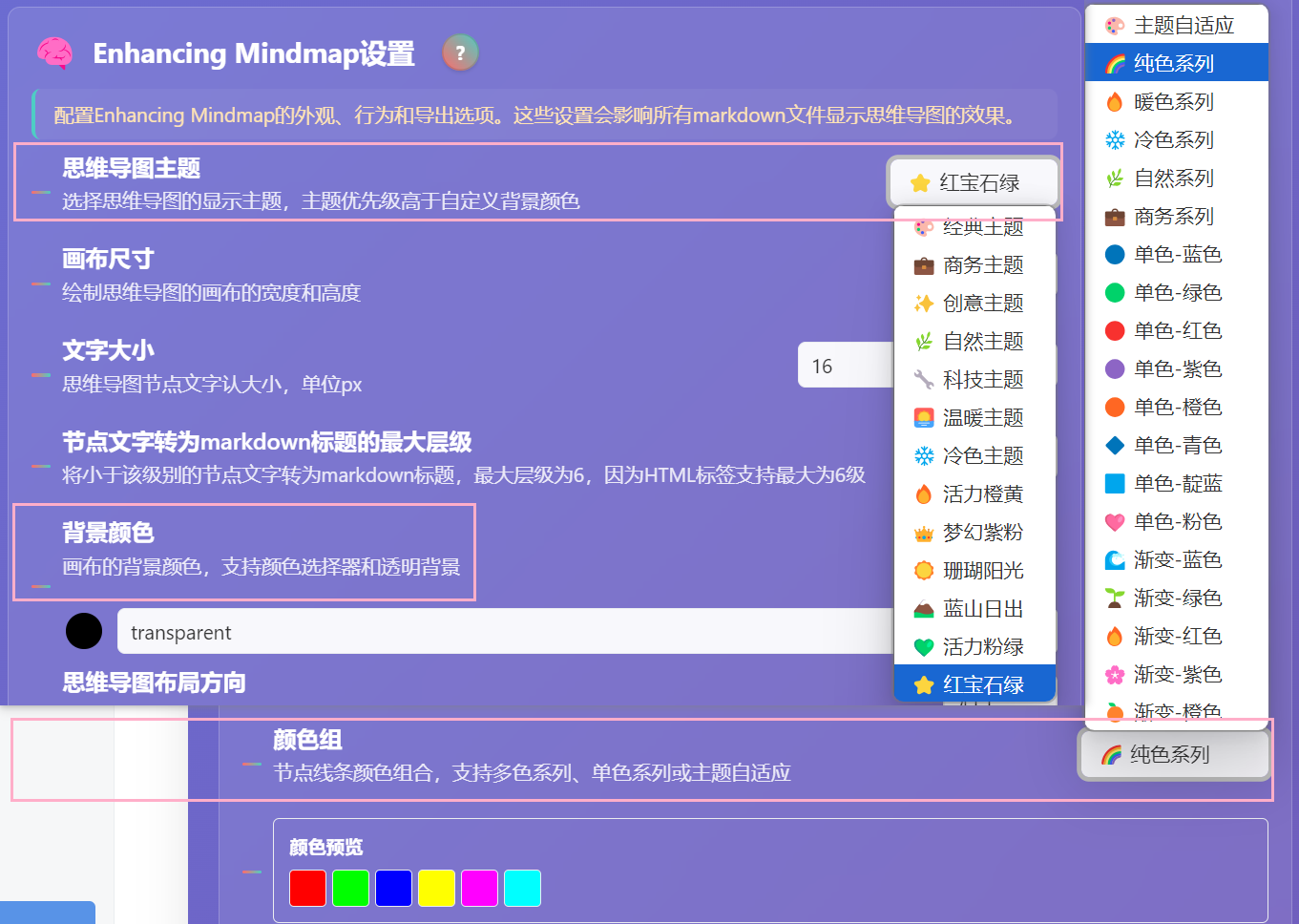Image resolution: width=1299 pixels, height=924 pixels.
Task: Click the snowflake icon beside 冷色主题
Action: click(x=922, y=456)
